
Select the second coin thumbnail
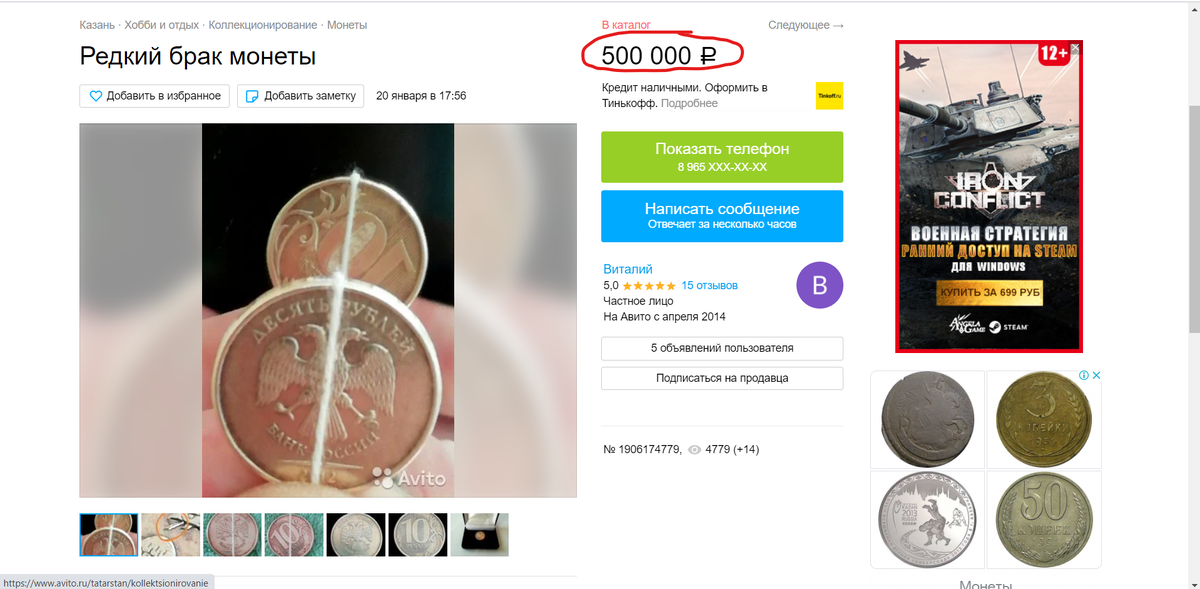click(170, 534)
